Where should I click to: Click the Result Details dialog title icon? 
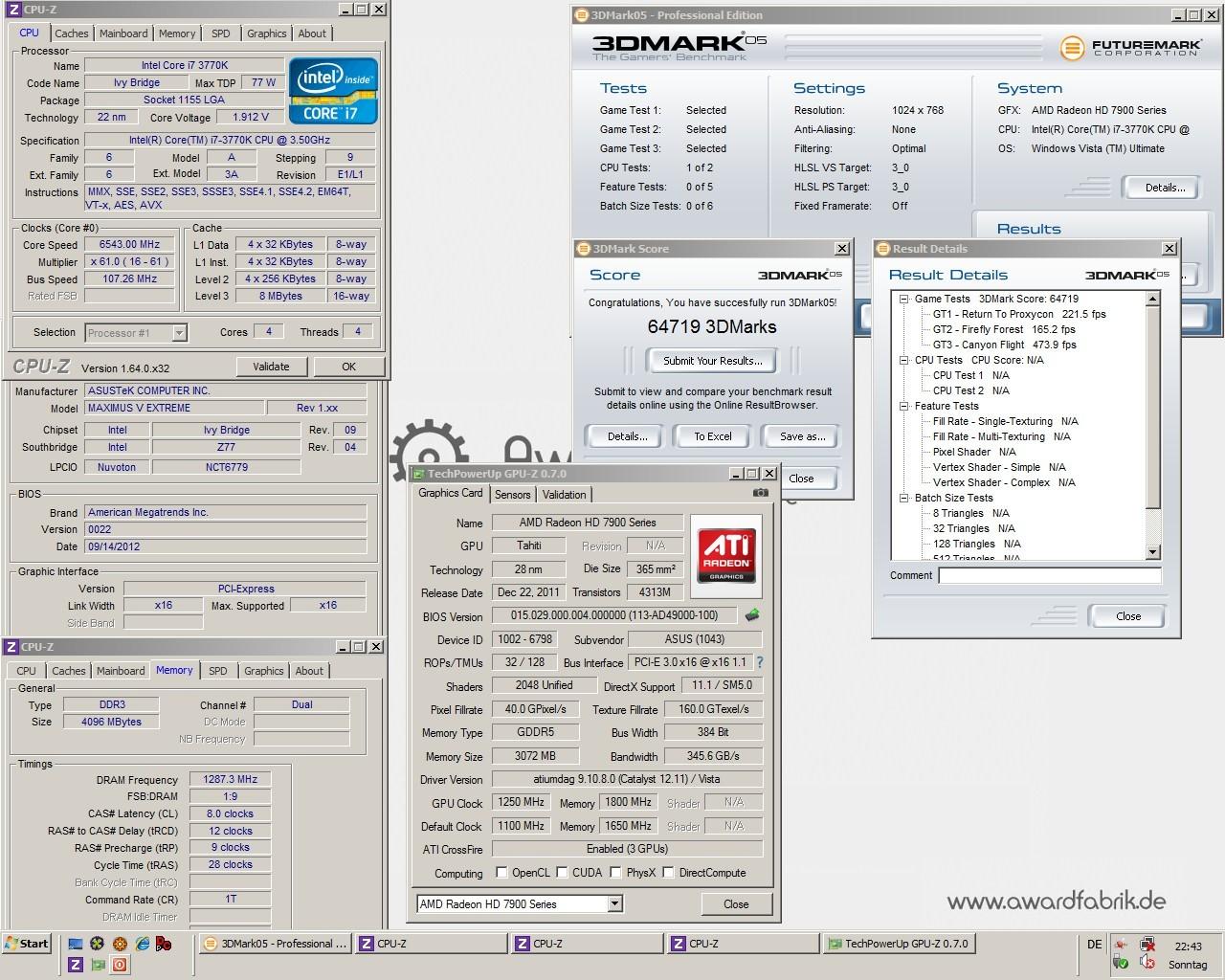click(x=882, y=249)
